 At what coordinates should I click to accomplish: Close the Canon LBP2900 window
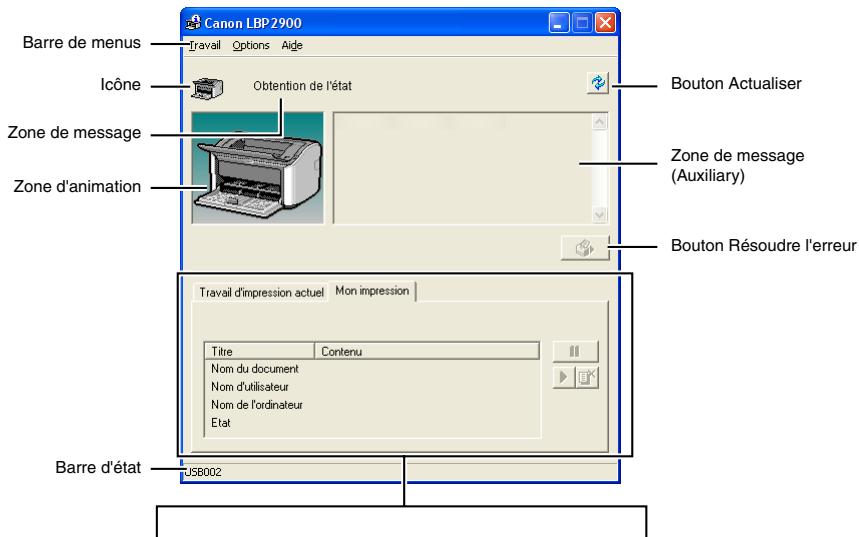click(605, 23)
